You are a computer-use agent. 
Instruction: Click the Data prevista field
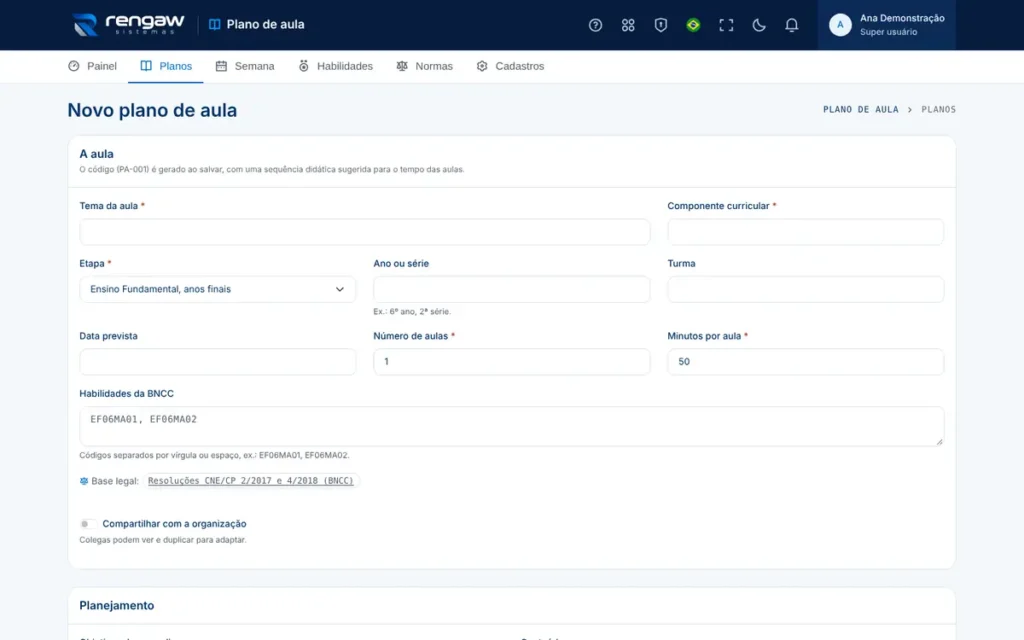217,362
